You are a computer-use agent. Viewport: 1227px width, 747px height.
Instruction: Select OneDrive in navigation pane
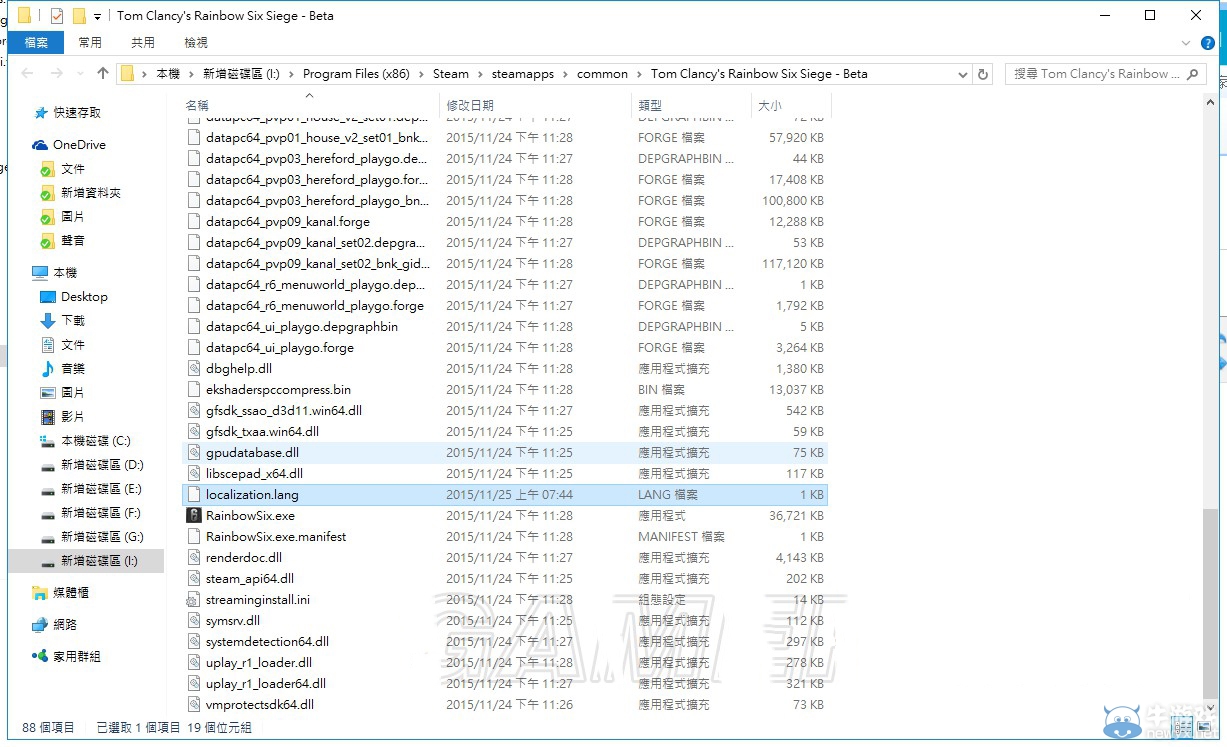(79, 145)
